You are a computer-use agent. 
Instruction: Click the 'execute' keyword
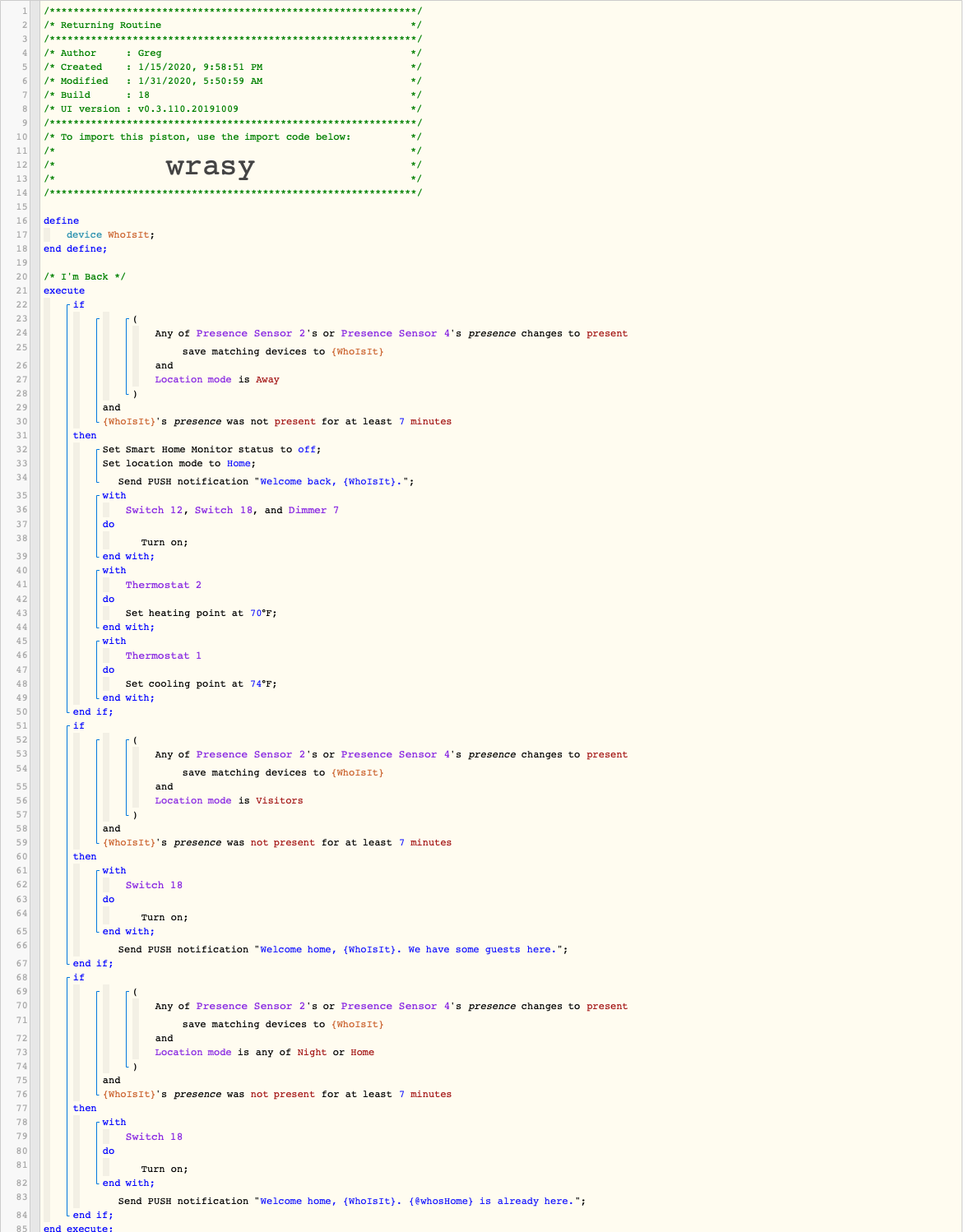64,291
